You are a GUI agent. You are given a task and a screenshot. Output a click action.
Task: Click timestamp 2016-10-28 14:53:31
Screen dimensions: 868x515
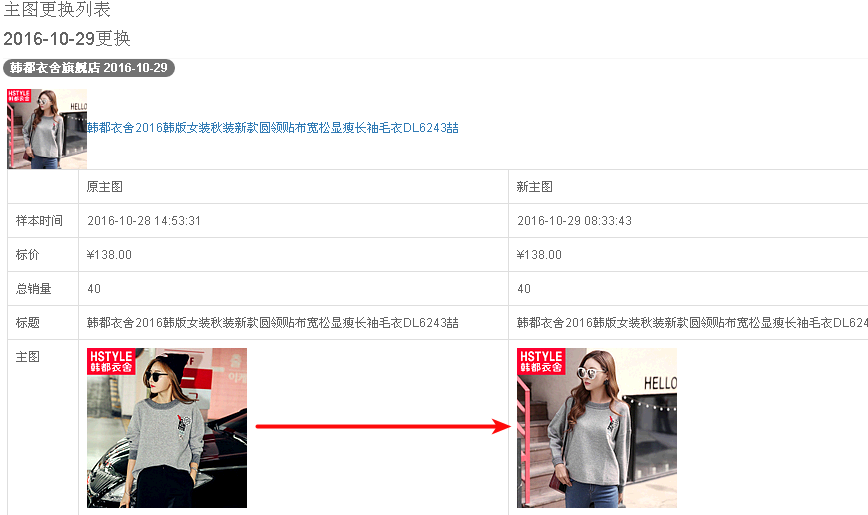(x=144, y=220)
